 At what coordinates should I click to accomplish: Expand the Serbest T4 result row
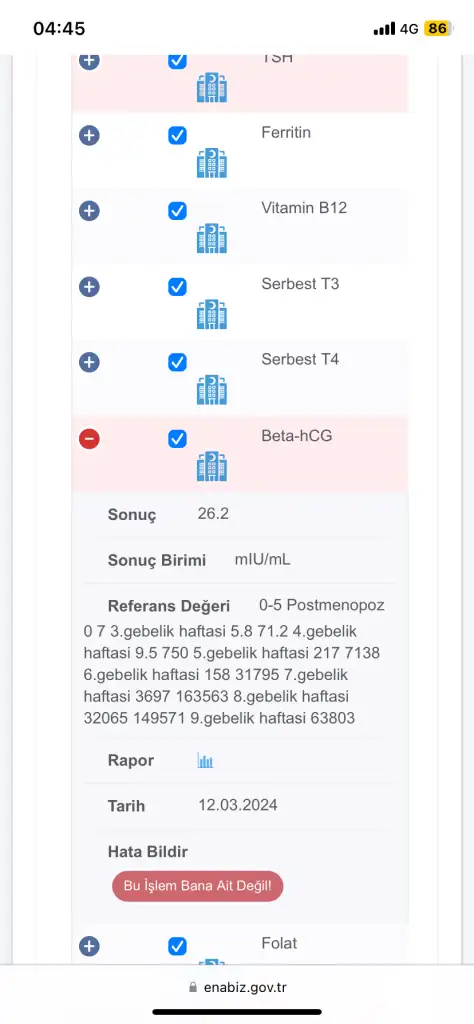point(89,362)
